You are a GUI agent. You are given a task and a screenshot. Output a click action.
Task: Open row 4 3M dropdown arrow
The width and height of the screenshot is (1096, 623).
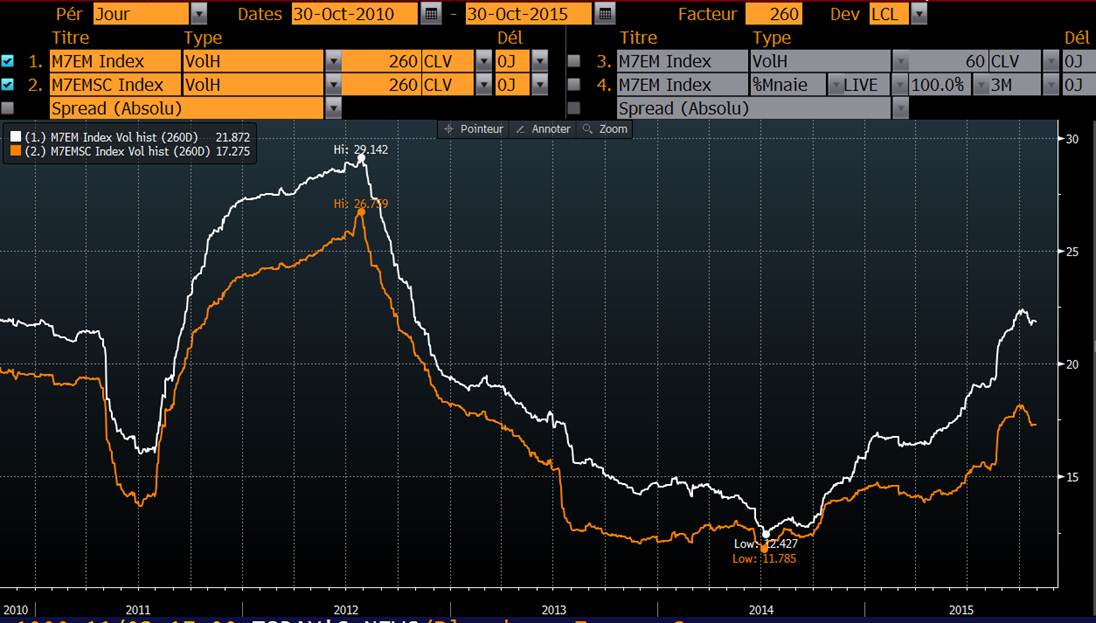pyautogui.click(x=1051, y=85)
